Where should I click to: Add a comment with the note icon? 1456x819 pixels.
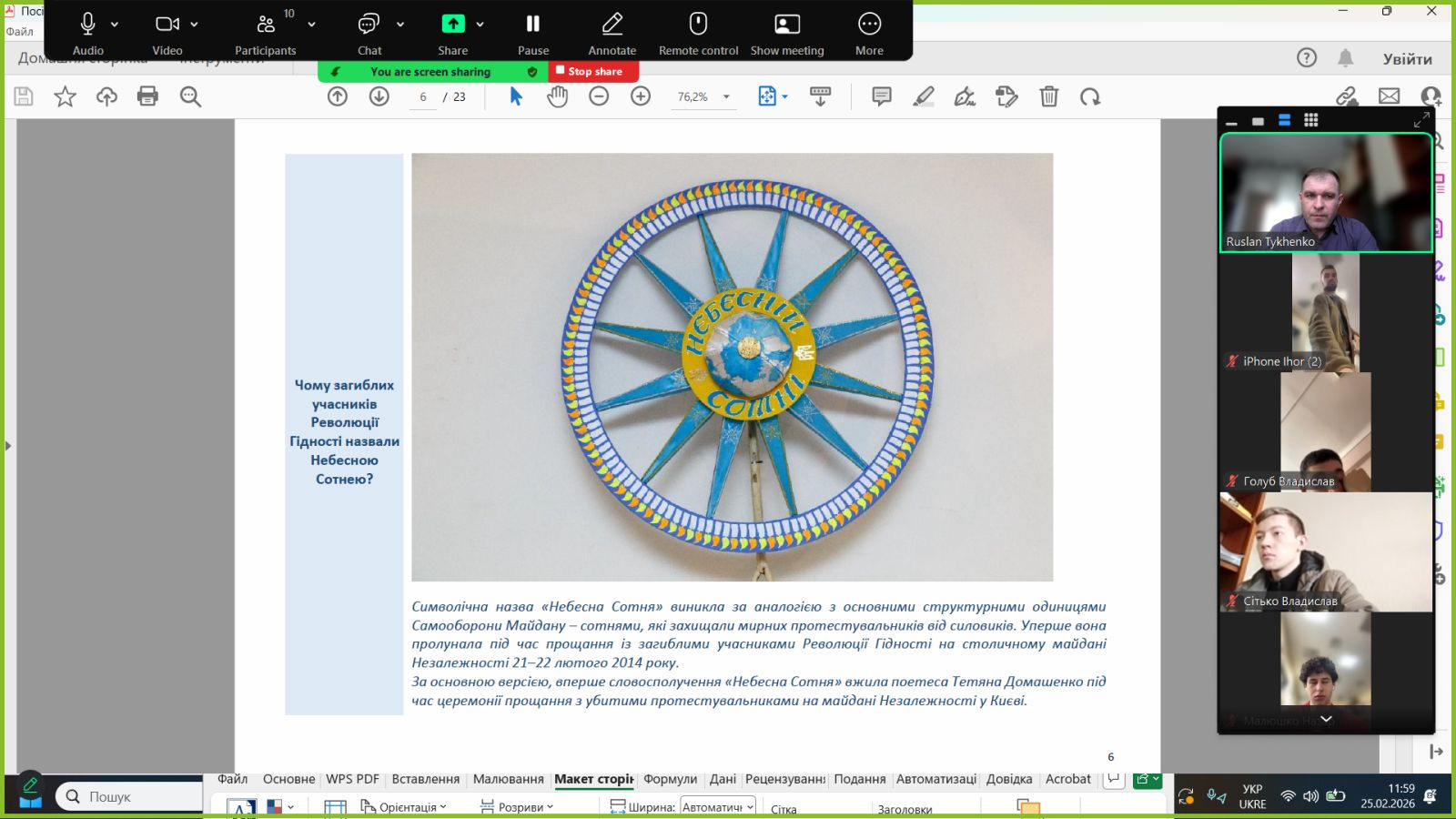point(882,96)
